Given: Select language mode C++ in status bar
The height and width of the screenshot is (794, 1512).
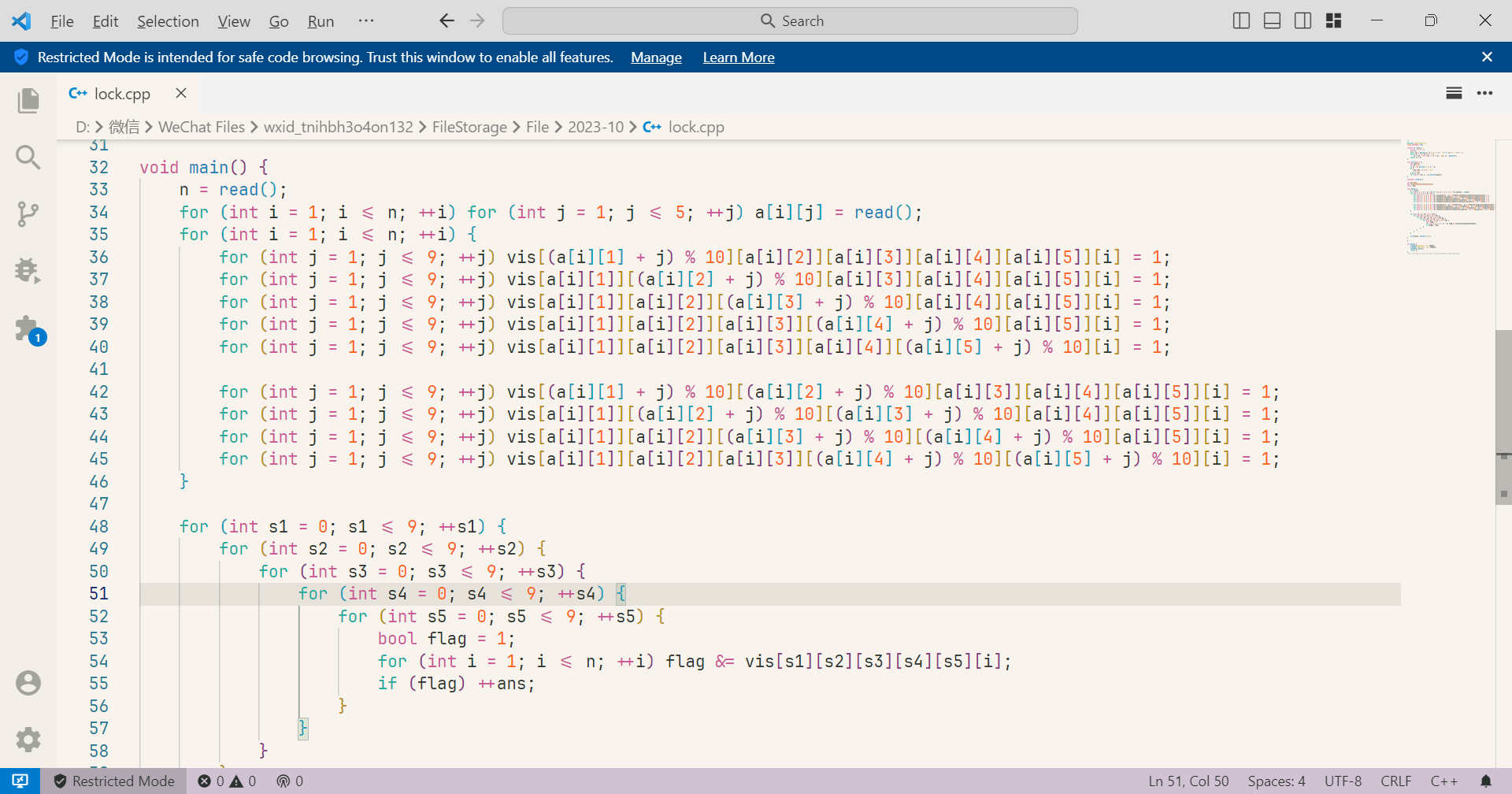Looking at the screenshot, I should 1444,781.
